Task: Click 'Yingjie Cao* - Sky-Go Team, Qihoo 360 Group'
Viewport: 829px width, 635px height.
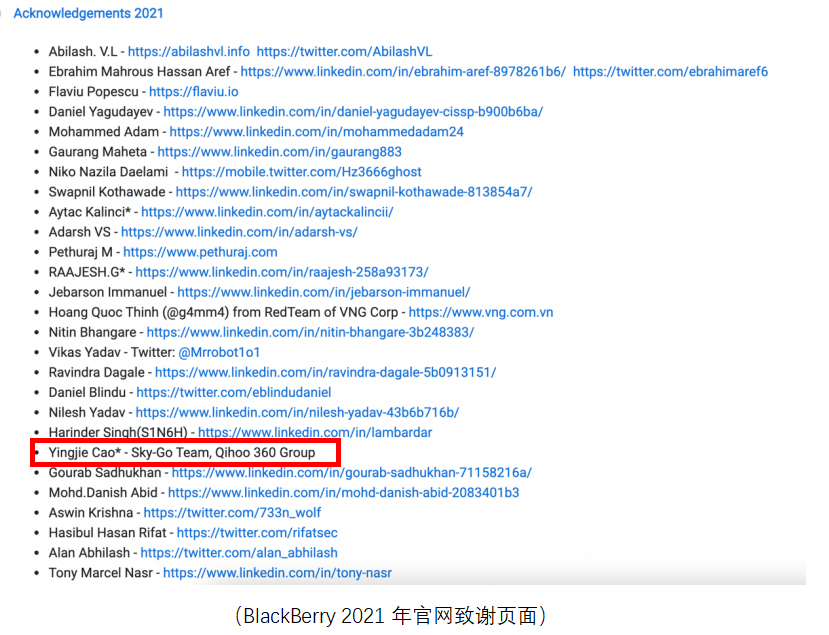Action: 182,453
